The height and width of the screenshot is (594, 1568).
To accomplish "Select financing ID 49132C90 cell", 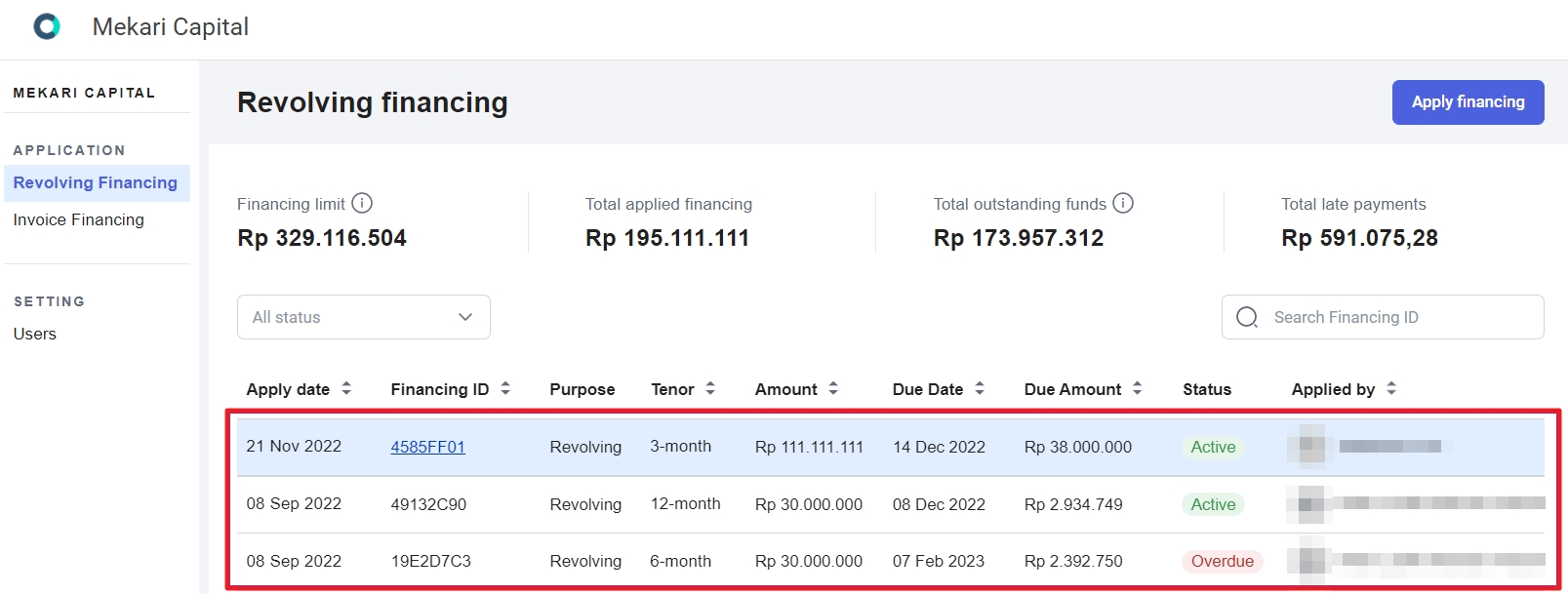I will (x=428, y=504).
